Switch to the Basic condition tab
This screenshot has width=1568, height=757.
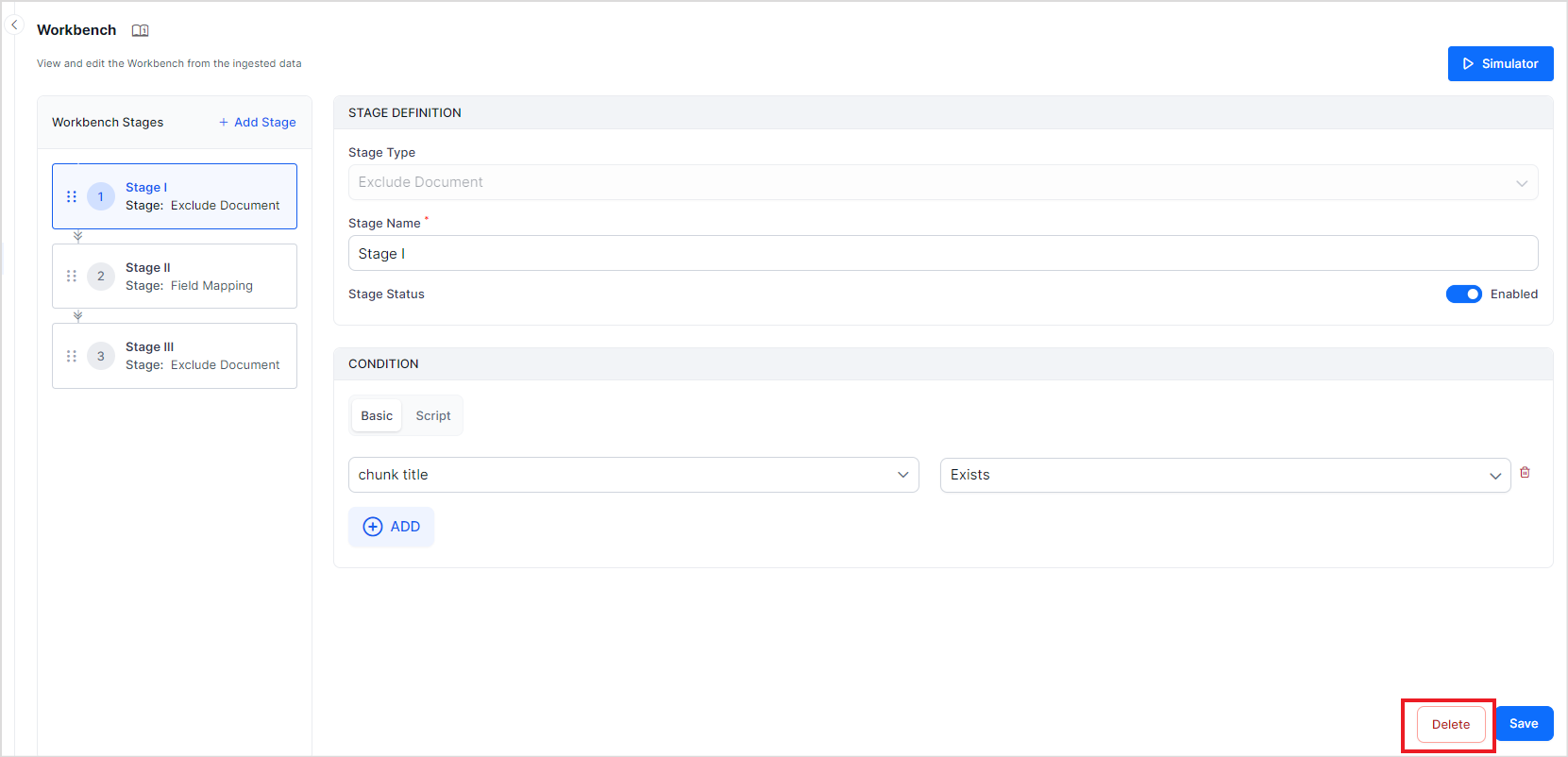tap(377, 415)
